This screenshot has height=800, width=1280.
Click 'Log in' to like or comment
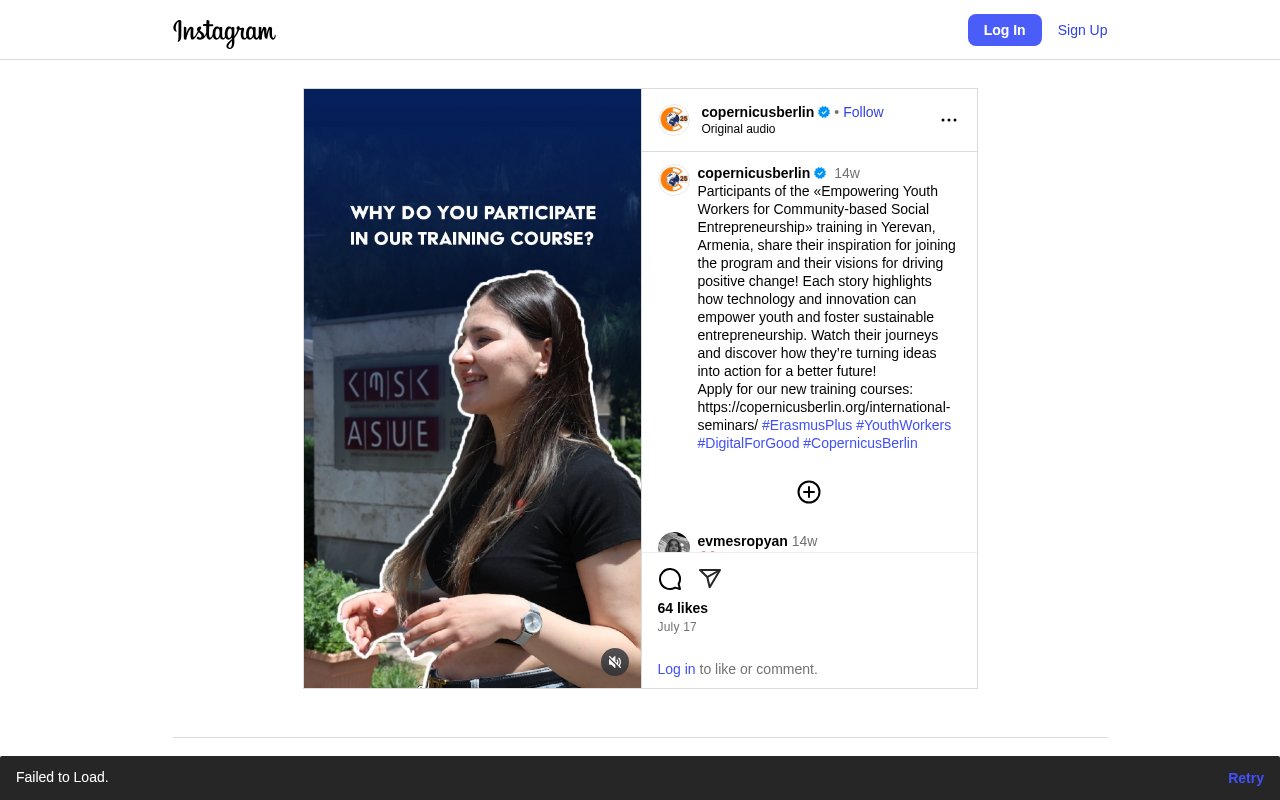[676, 669]
